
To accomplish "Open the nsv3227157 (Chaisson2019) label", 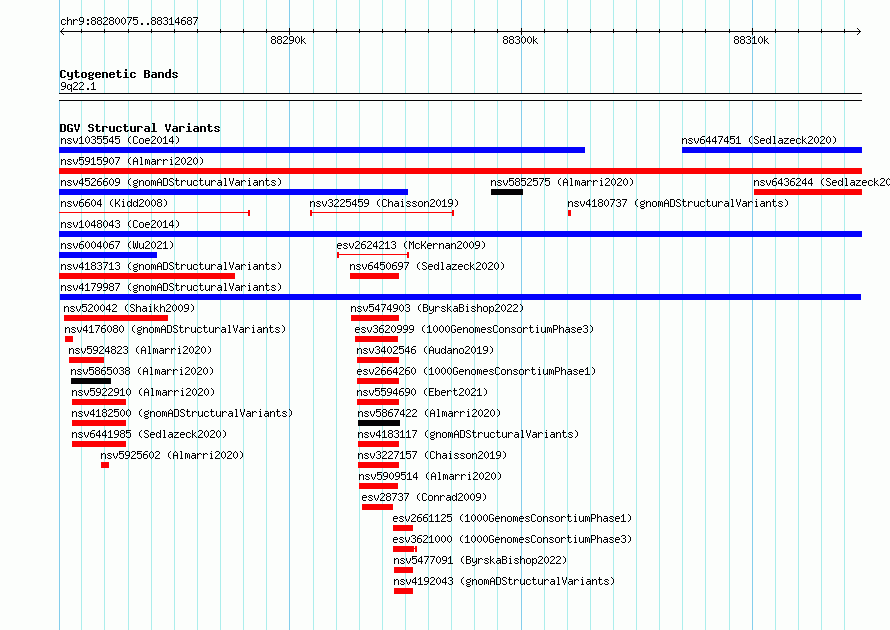I will pos(433,455).
